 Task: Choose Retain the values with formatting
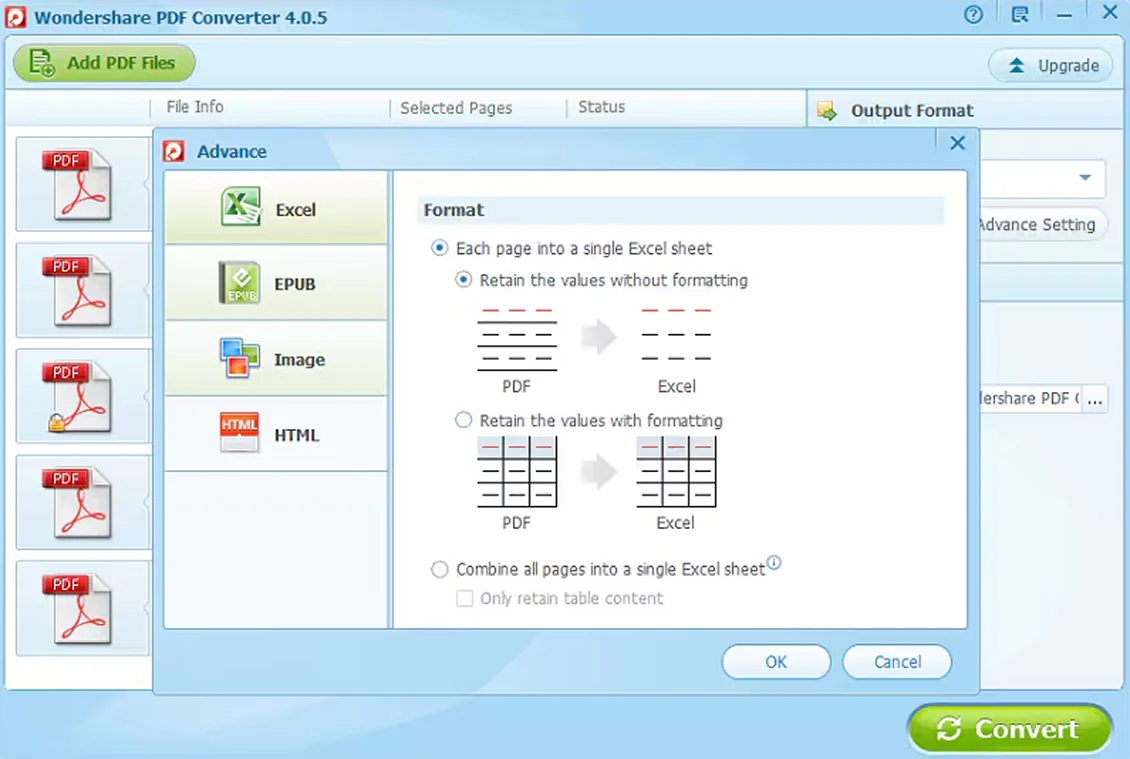pyautogui.click(x=463, y=420)
